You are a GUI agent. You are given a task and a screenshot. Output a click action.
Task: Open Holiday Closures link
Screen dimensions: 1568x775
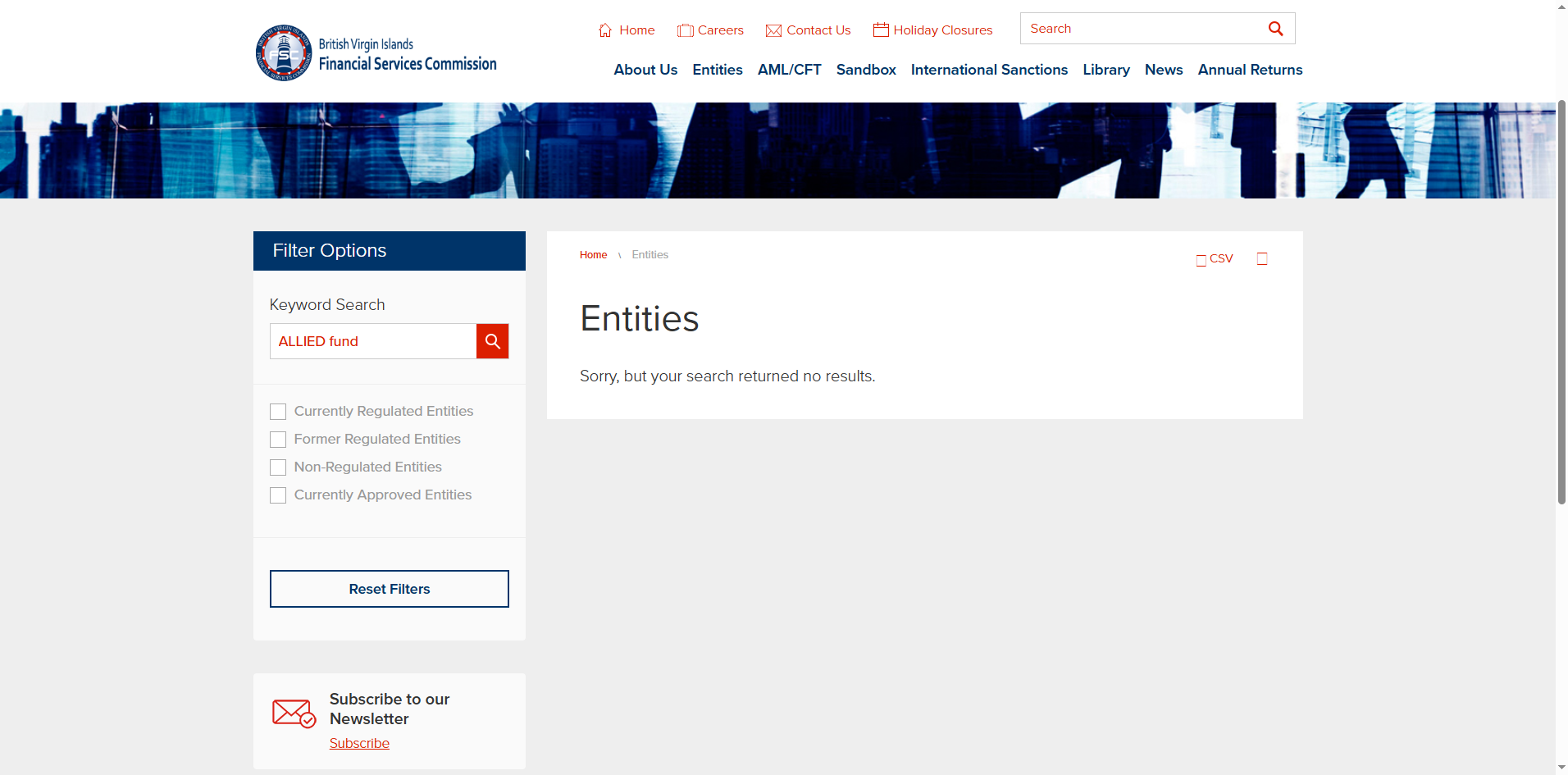point(943,30)
